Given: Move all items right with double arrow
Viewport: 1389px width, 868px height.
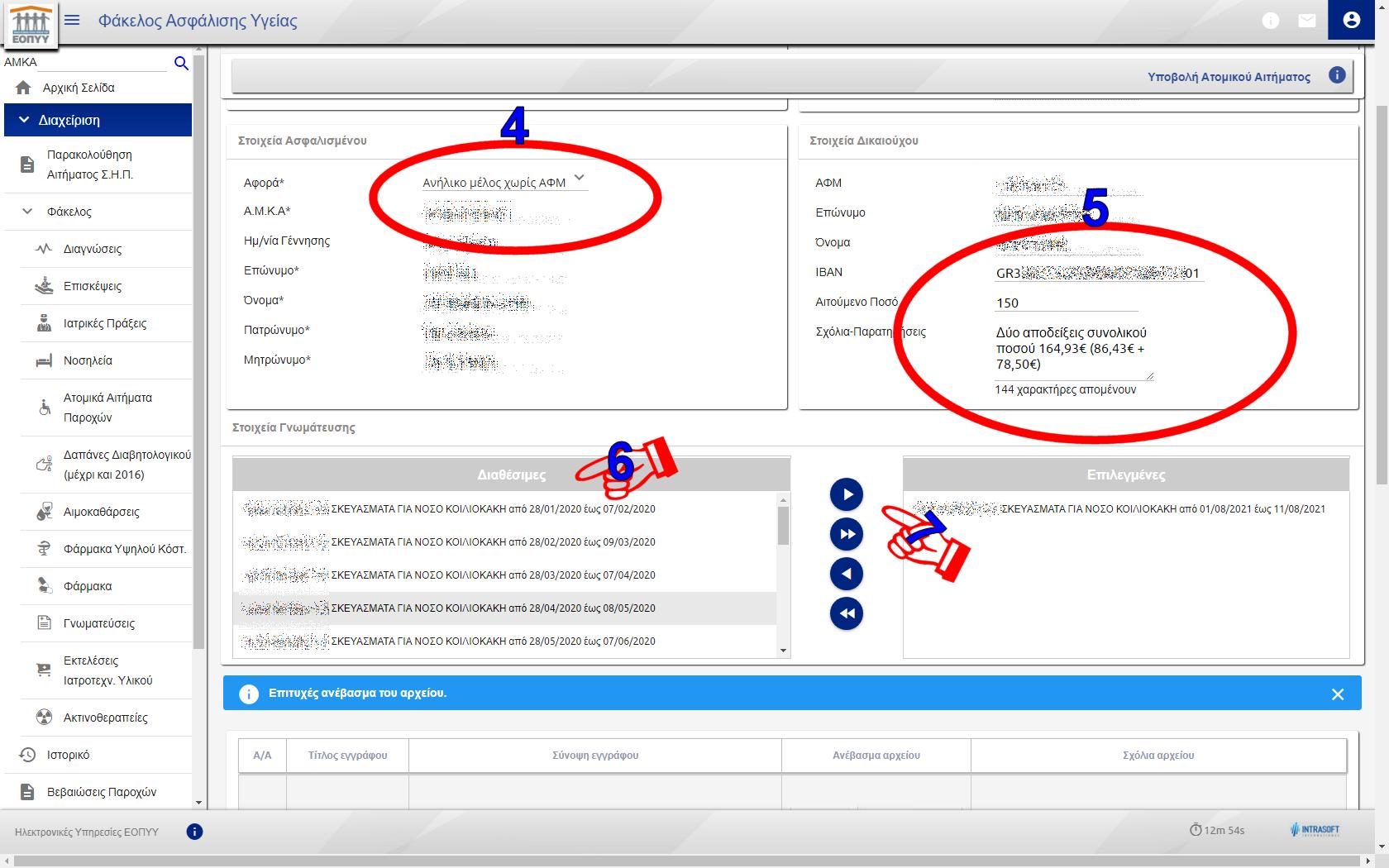Looking at the screenshot, I should coord(846,534).
